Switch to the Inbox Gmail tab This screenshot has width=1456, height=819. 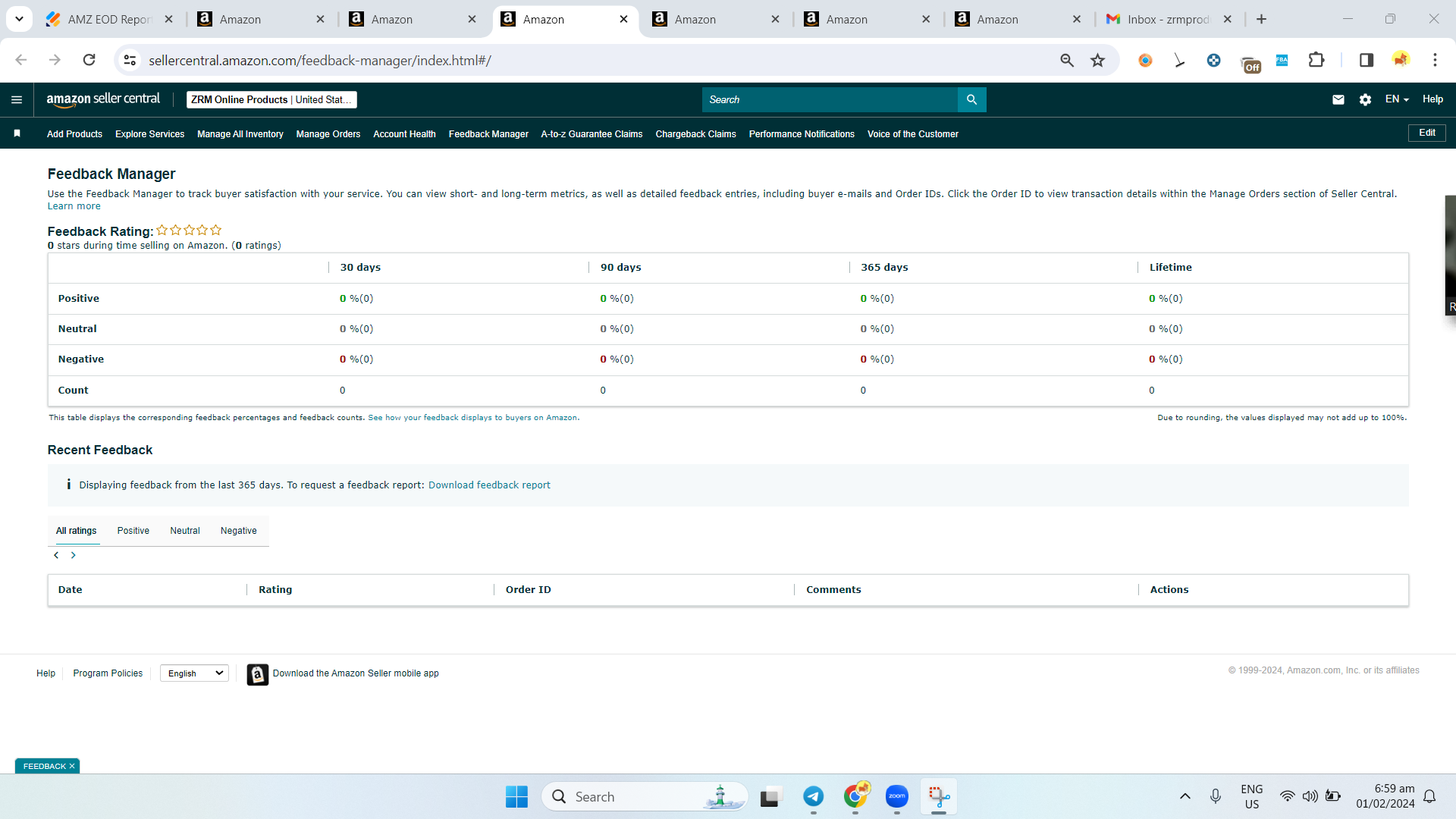[1169, 19]
